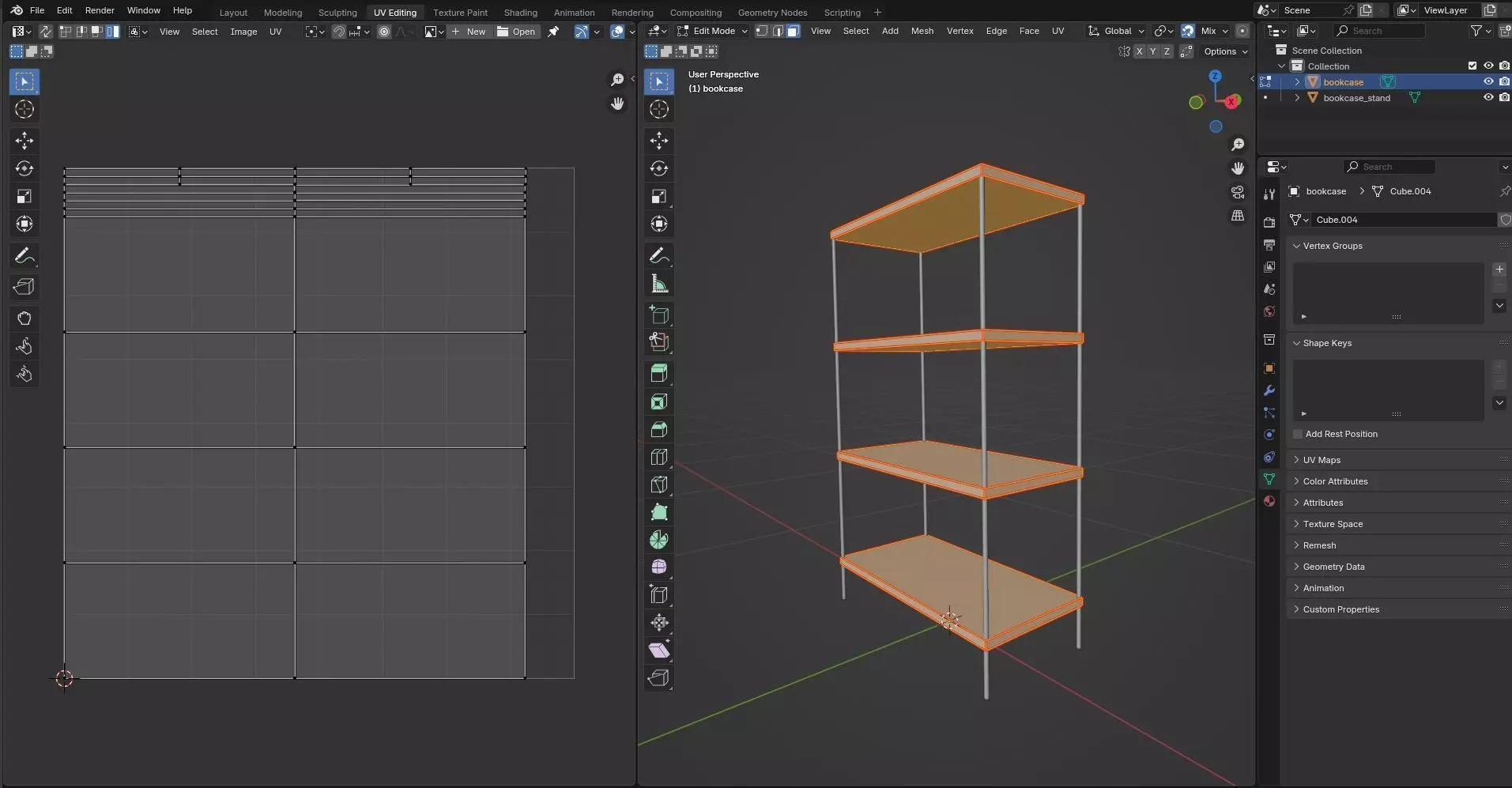This screenshot has height=788, width=1512.
Task: Toggle Y axis mirror in viewport header
Action: [x=1153, y=51]
